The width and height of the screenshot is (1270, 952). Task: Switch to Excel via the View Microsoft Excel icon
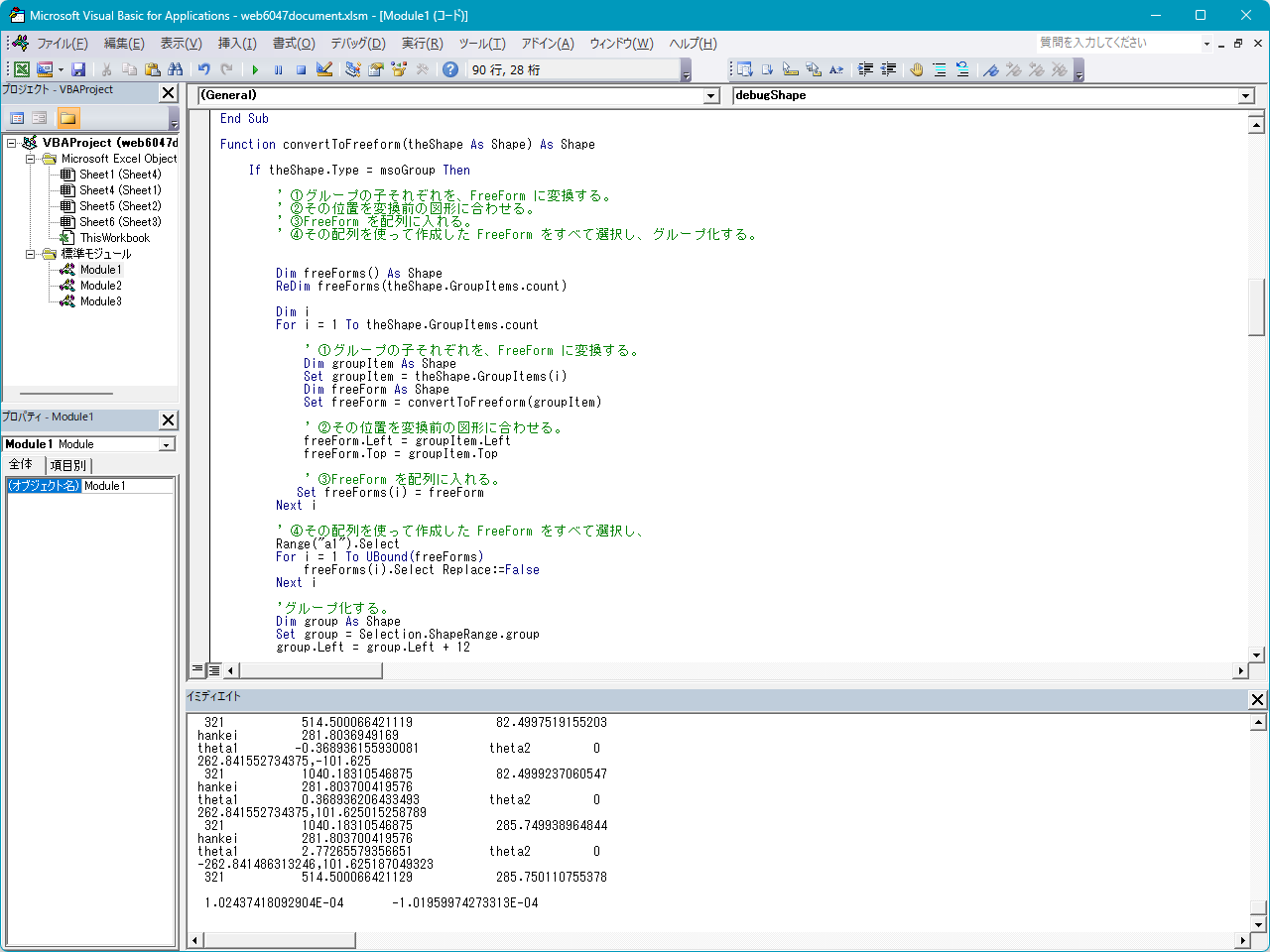(21, 69)
